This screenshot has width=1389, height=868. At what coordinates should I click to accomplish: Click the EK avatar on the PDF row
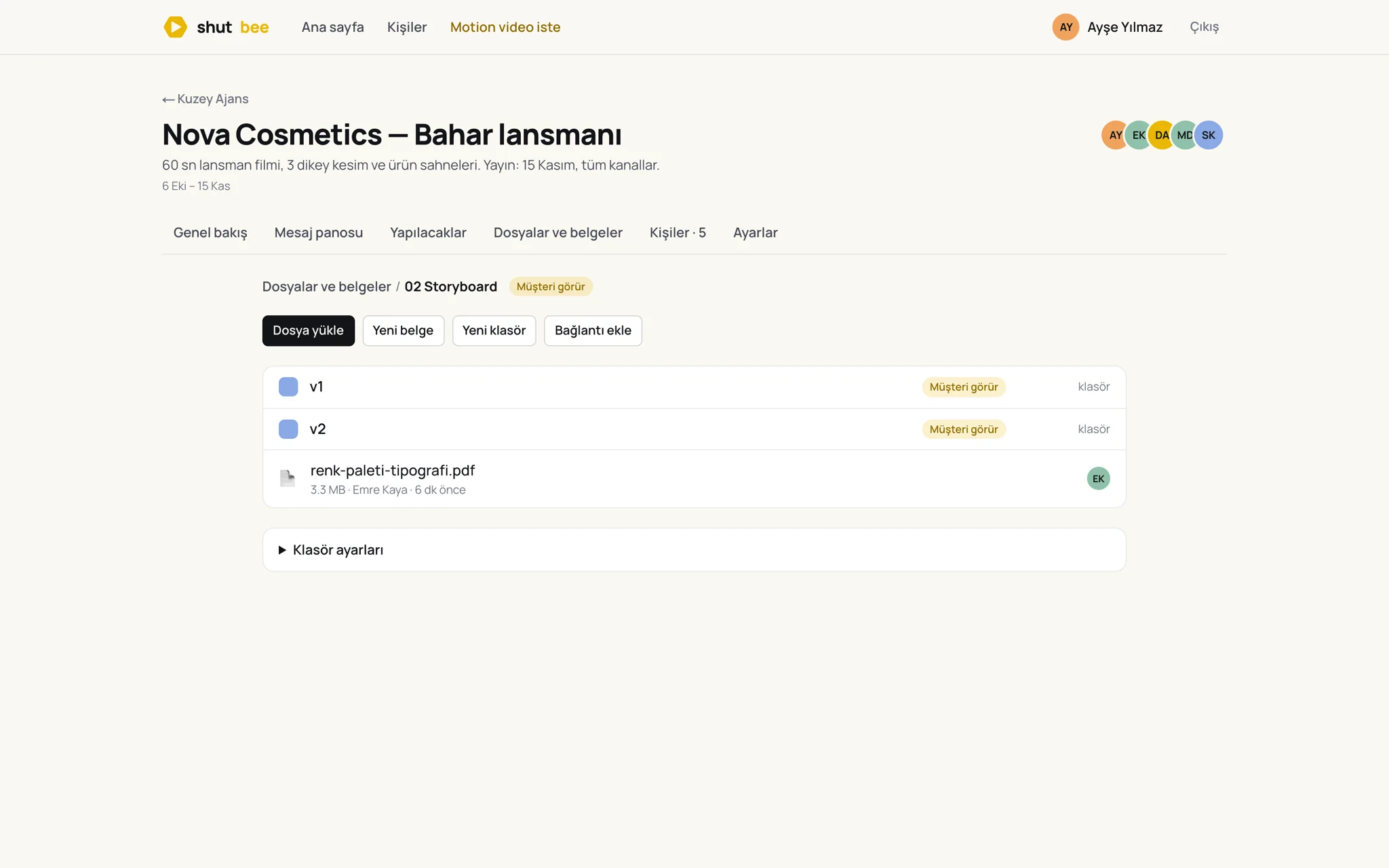point(1098,479)
